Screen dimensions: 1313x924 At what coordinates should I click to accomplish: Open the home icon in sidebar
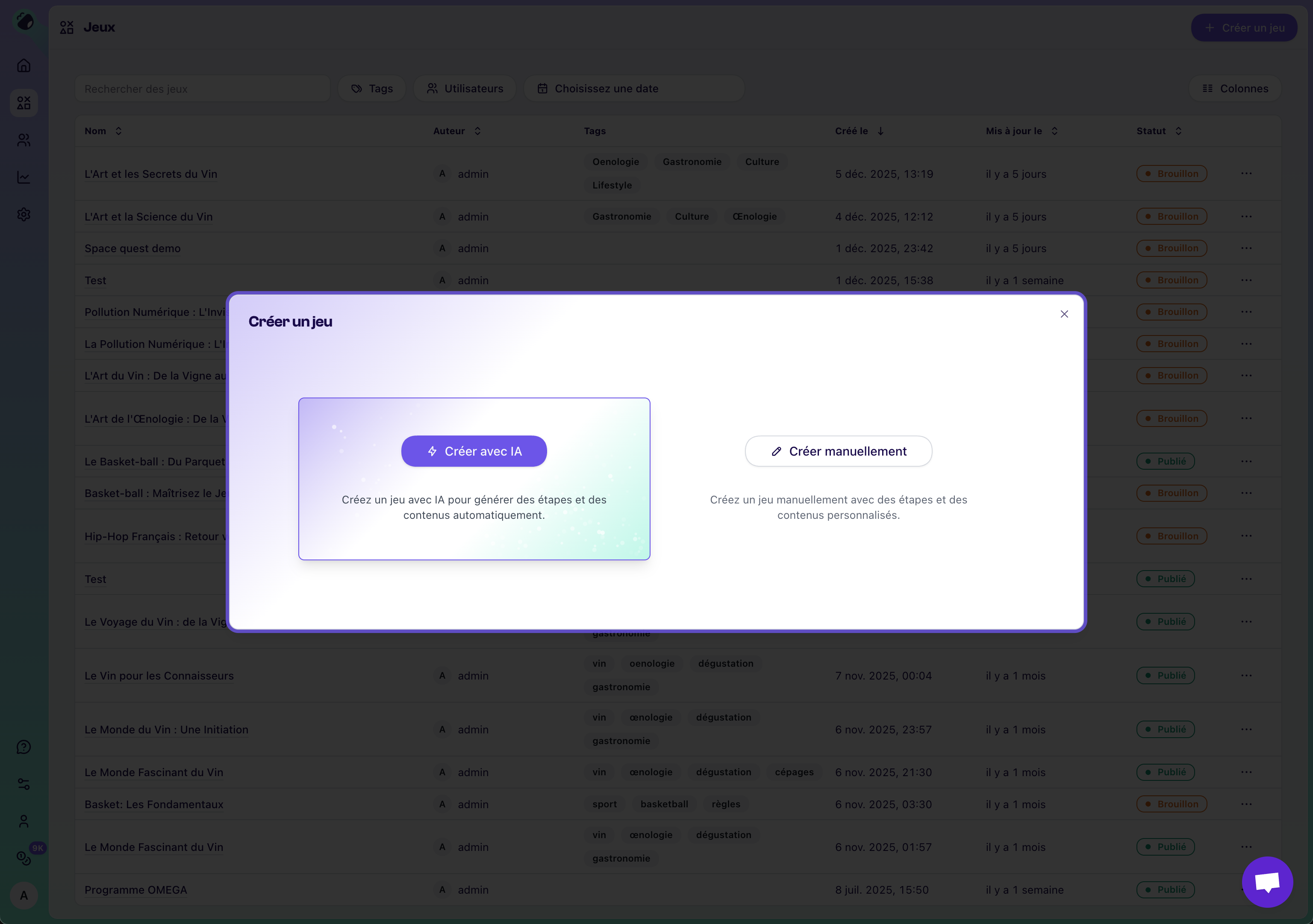pos(24,66)
